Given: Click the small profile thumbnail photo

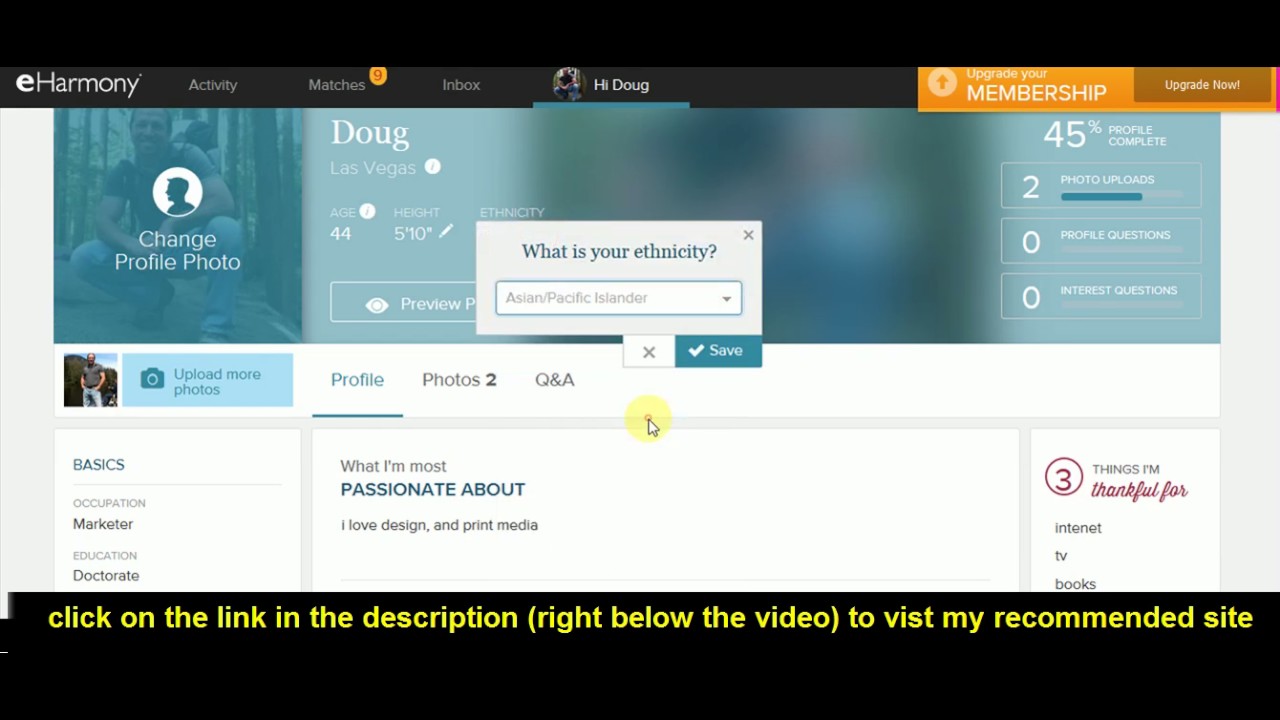Looking at the screenshot, I should point(90,380).
